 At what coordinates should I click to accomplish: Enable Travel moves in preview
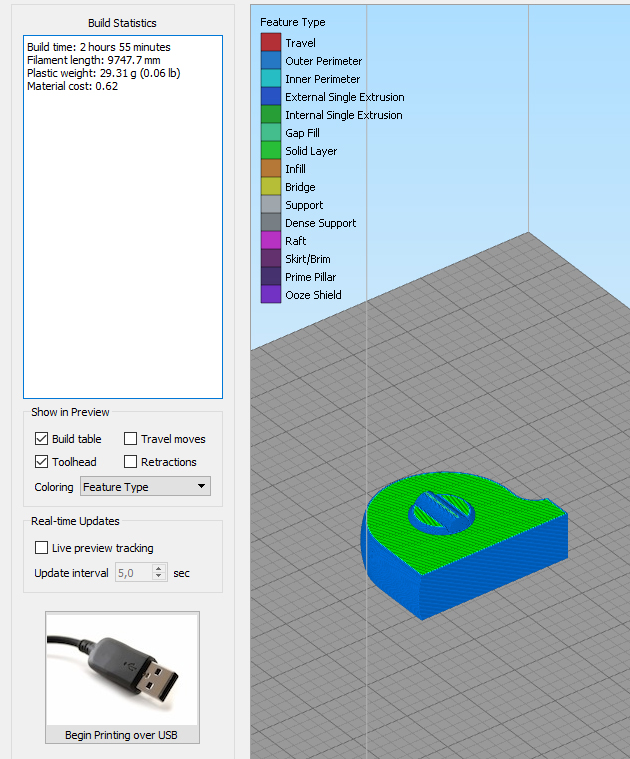point(131,439)
